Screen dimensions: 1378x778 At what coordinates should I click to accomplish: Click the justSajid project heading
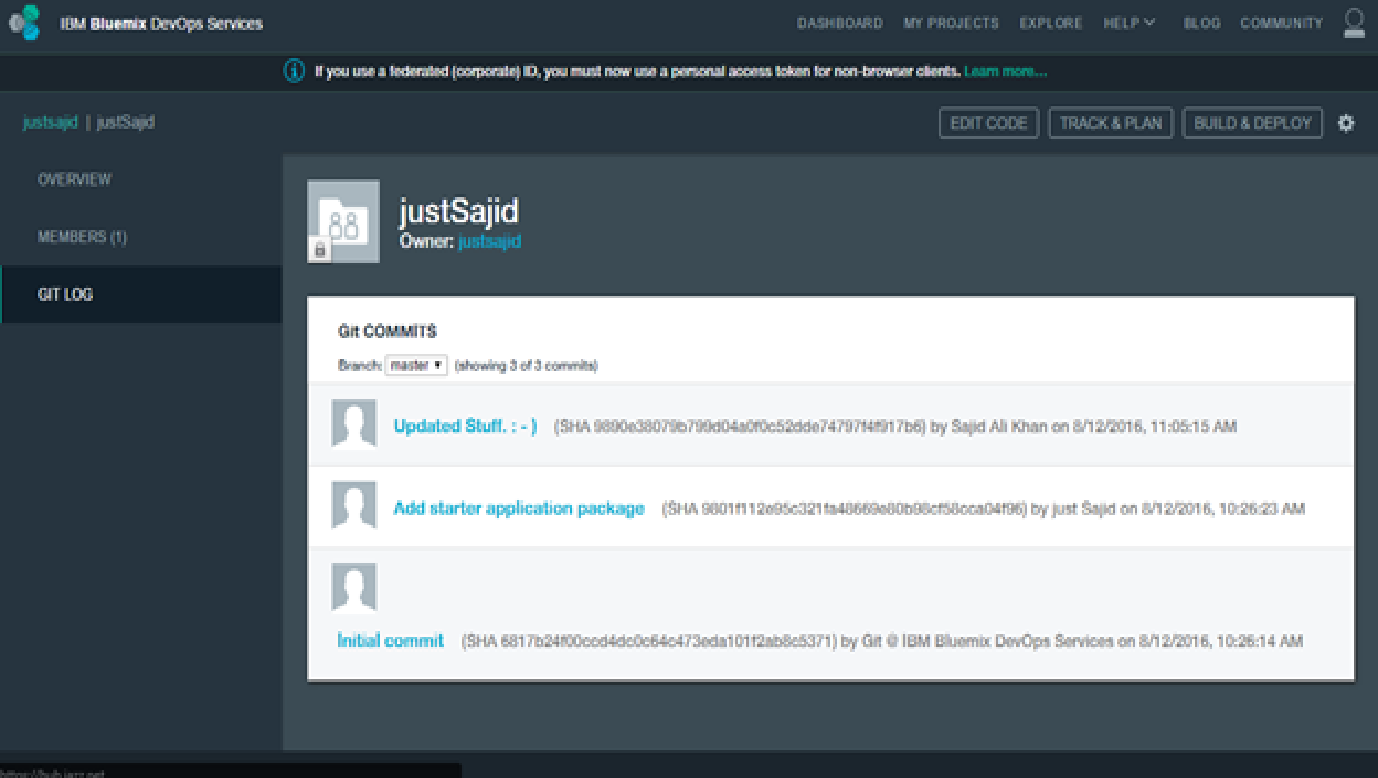click(x=459, y=211)
